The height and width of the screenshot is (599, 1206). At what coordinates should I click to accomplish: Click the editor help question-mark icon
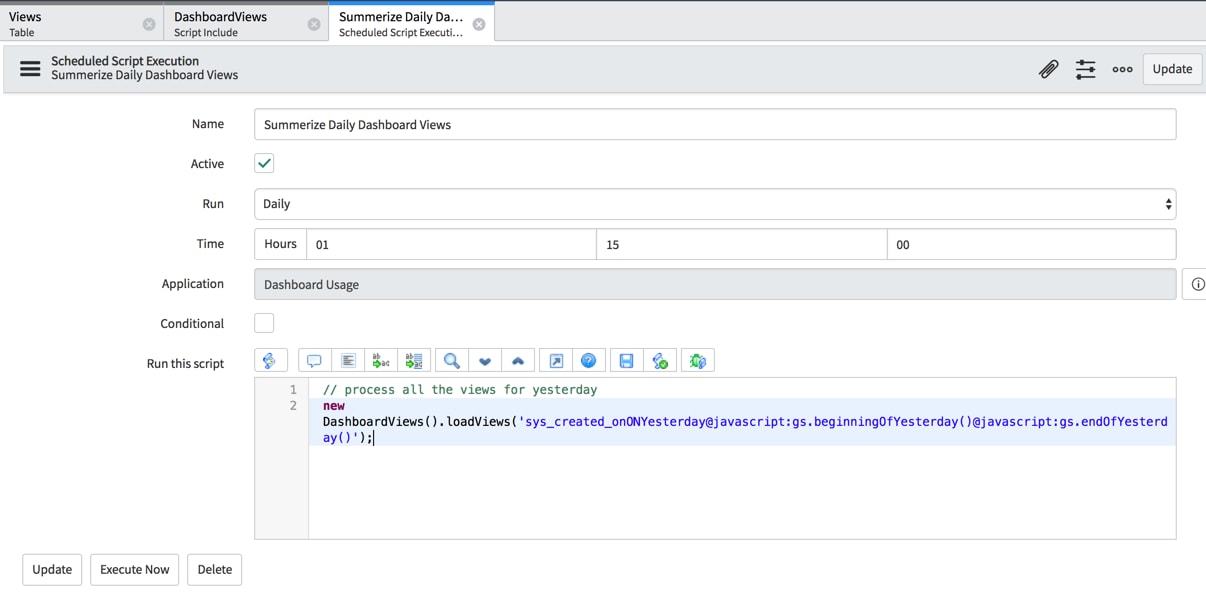(x=588, y=360)
